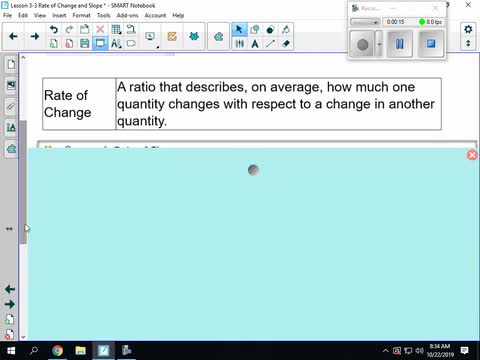The width and height of the screenshot is (480, 360).
Task: Click the orange response checkmark icon
Action: coord(172,36)
